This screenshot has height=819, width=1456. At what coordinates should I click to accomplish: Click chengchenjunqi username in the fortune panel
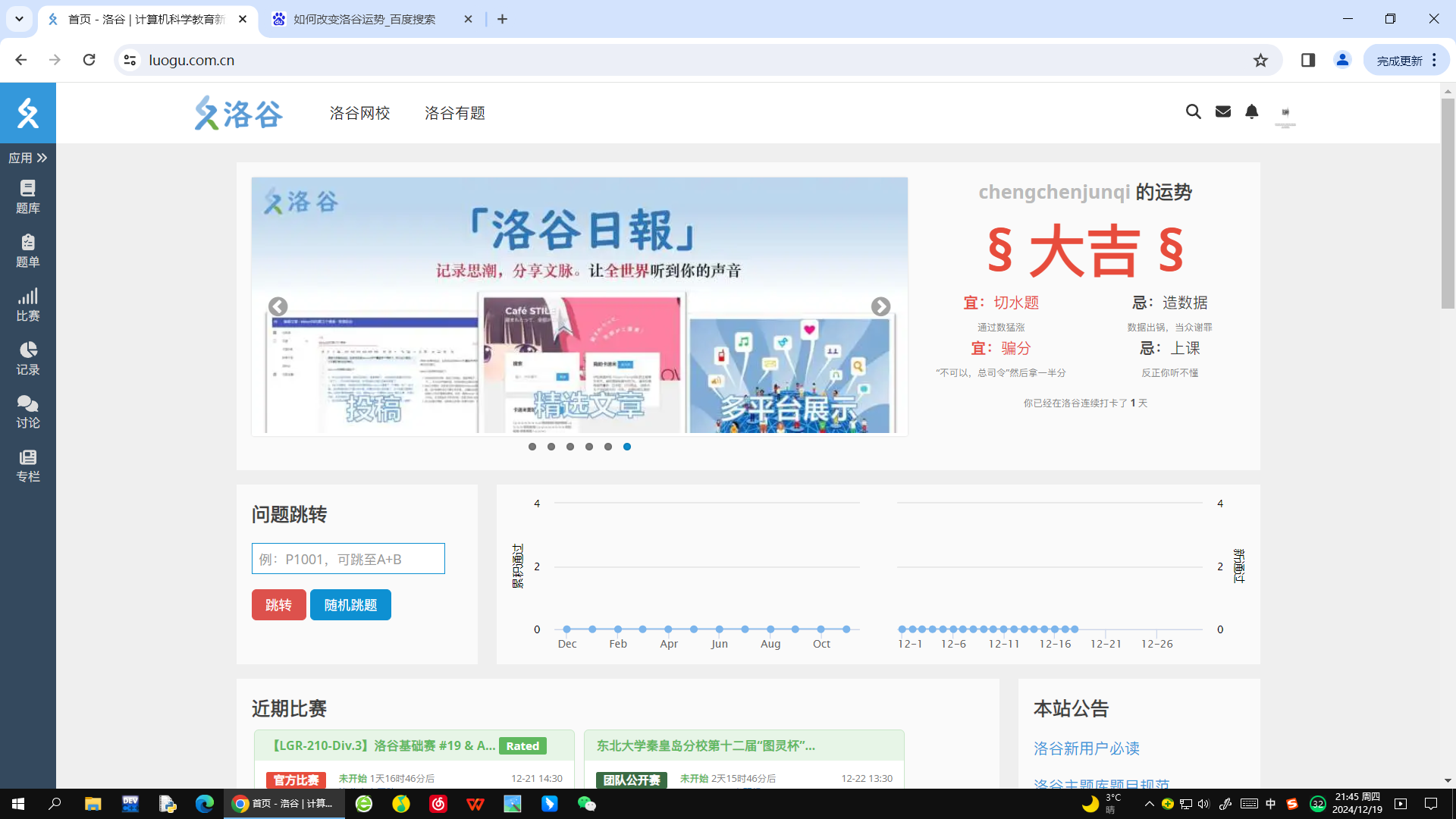coord(1054,192)
